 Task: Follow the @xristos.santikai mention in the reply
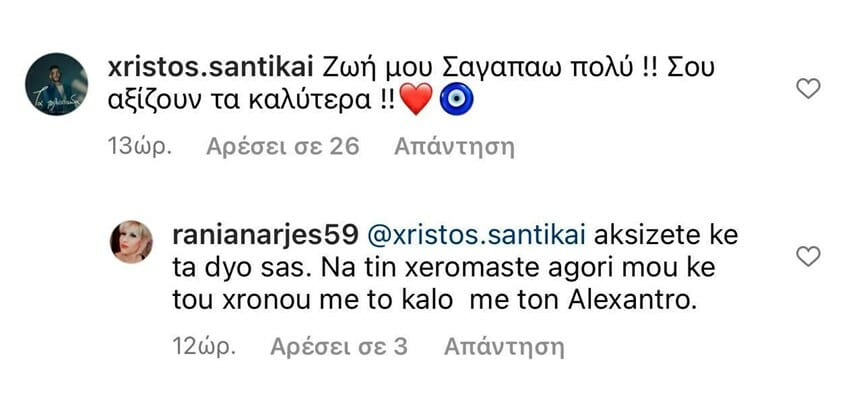[x=476, y=236]
